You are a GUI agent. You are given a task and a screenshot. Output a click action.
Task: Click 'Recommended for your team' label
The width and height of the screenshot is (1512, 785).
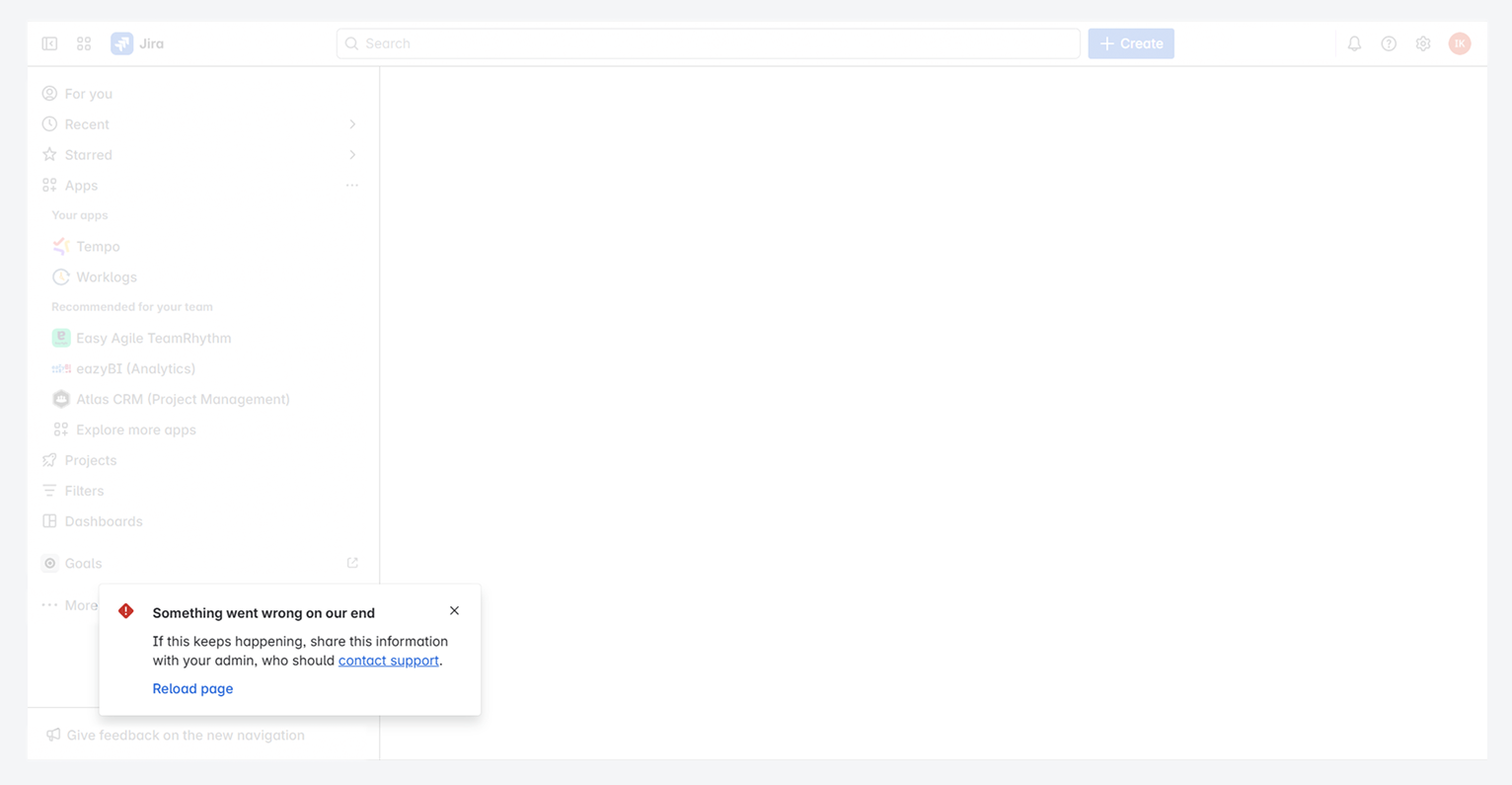tap(132, 307)
